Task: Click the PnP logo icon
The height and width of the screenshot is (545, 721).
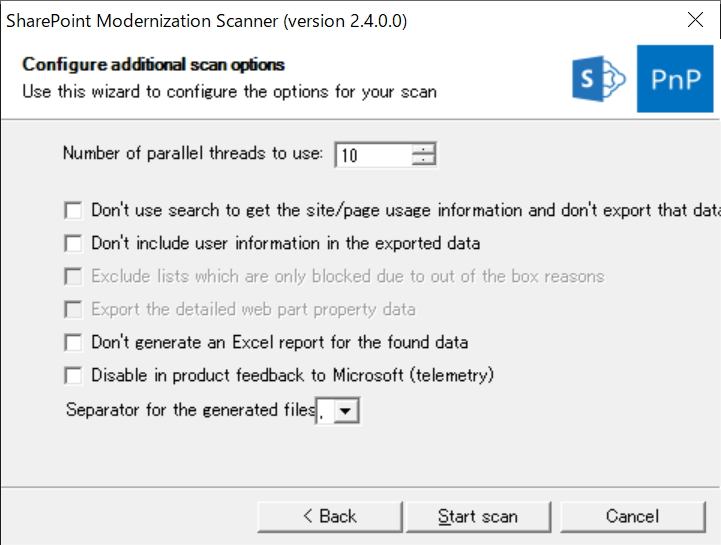Action: (x=675, y=79)
